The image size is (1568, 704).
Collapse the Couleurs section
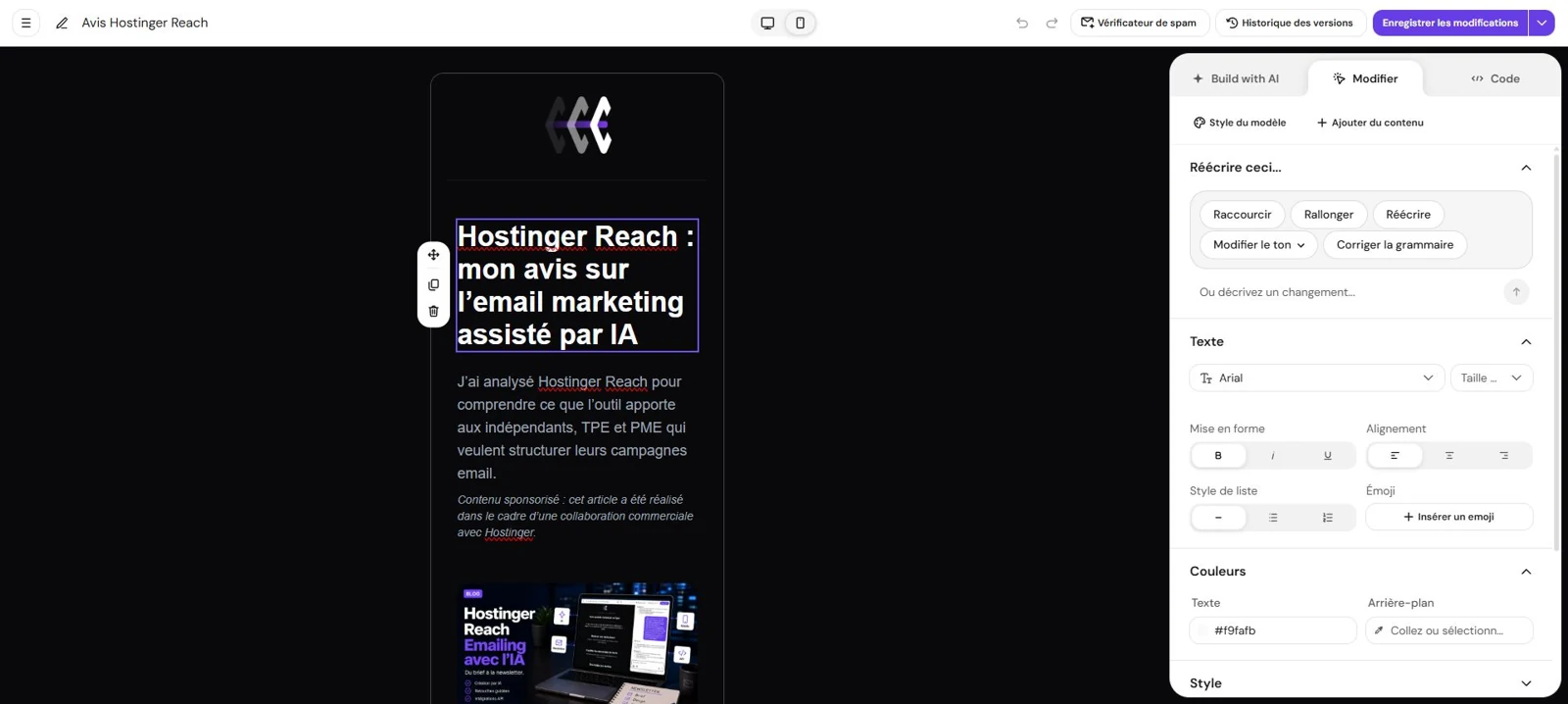click(x=1526, y=572)
